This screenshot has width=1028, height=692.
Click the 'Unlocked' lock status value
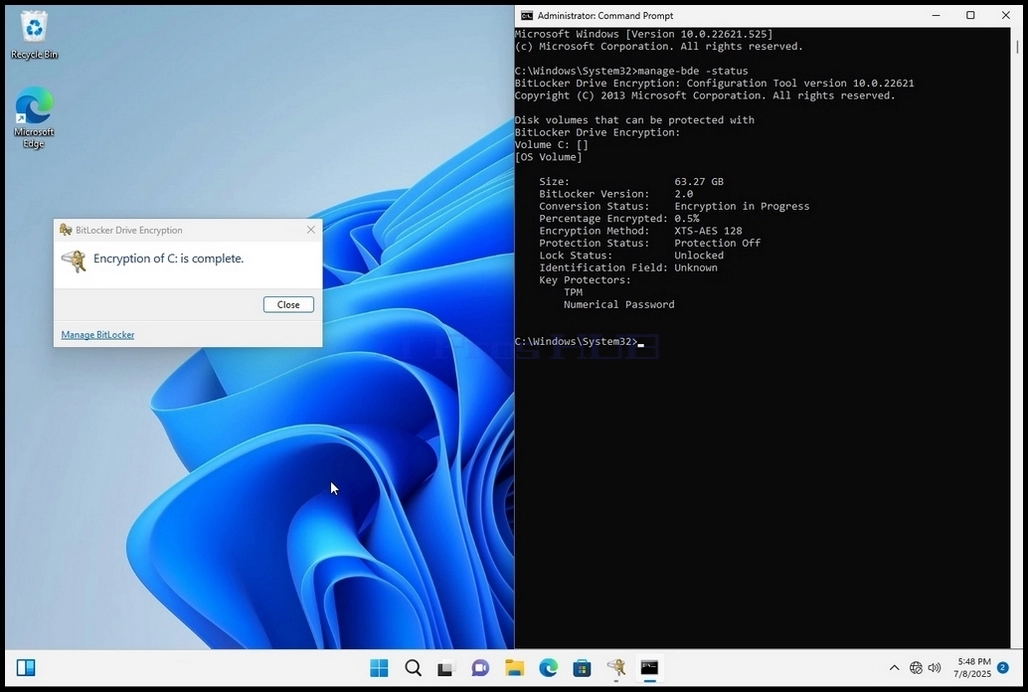699,256
